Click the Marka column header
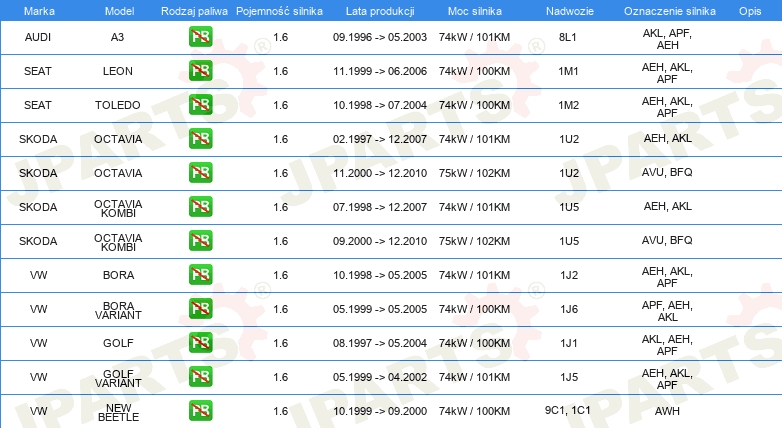Screen dimensions: 782x428 (x=39, y=11)
